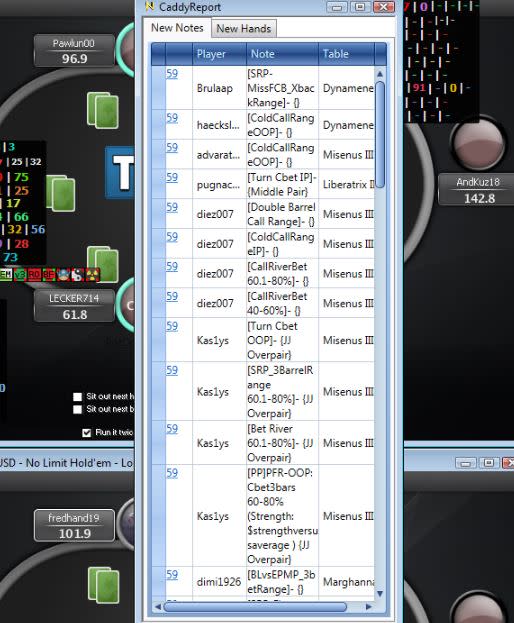Click the fredhand19 player name plate
The image size is (514, 623).
(75, 526)
